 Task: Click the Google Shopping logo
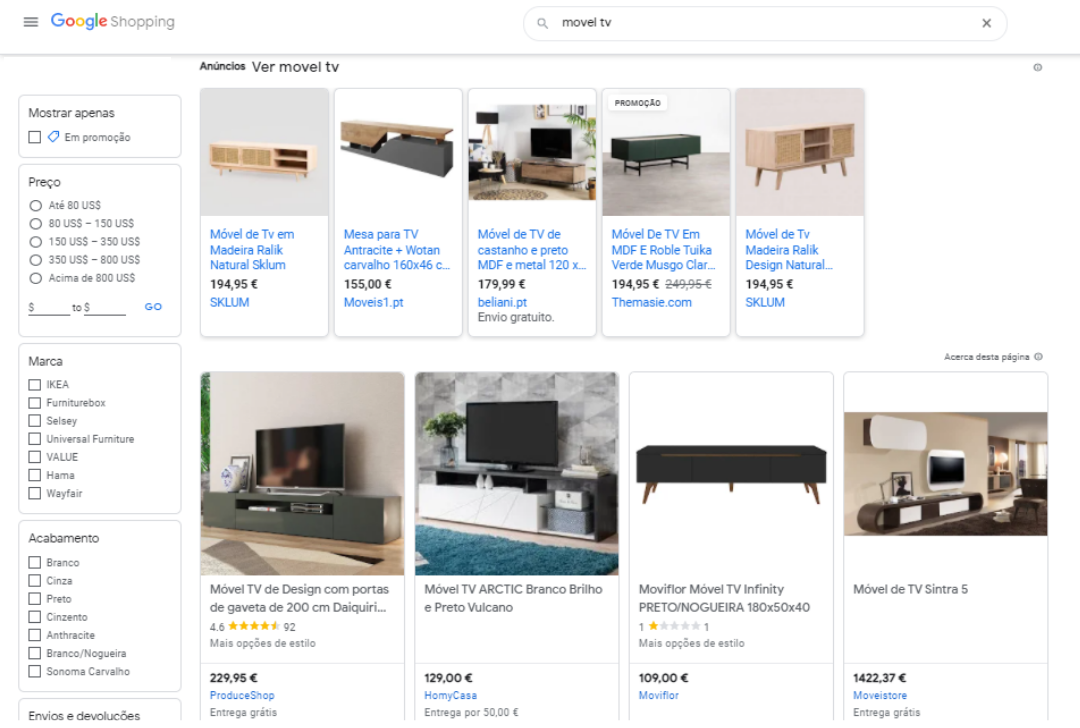point(112,21)
